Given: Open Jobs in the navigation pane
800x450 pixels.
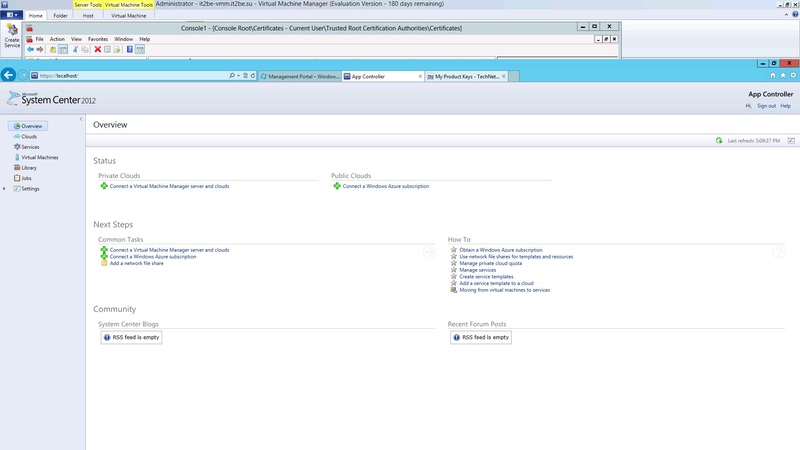Looking at the screenshot, I should (x=22, y=178).
